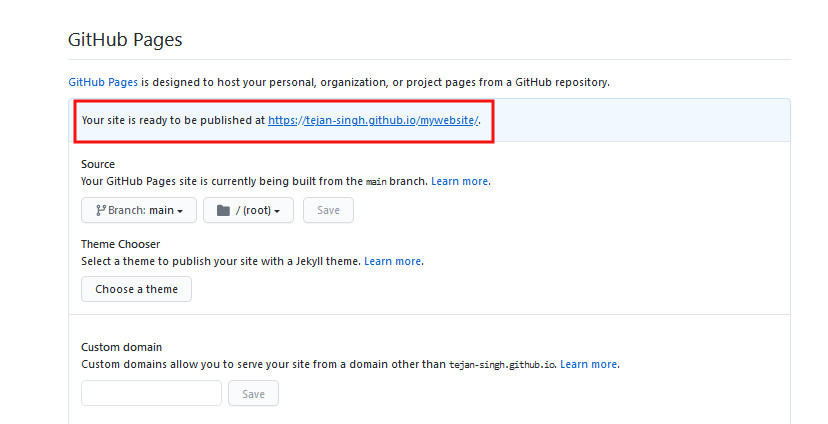Image resolution: width=828 pixels, height=424 pixels.
Task: Click the monospace tejan-singh.github.io domain text
Action: [x=502, y=365]
